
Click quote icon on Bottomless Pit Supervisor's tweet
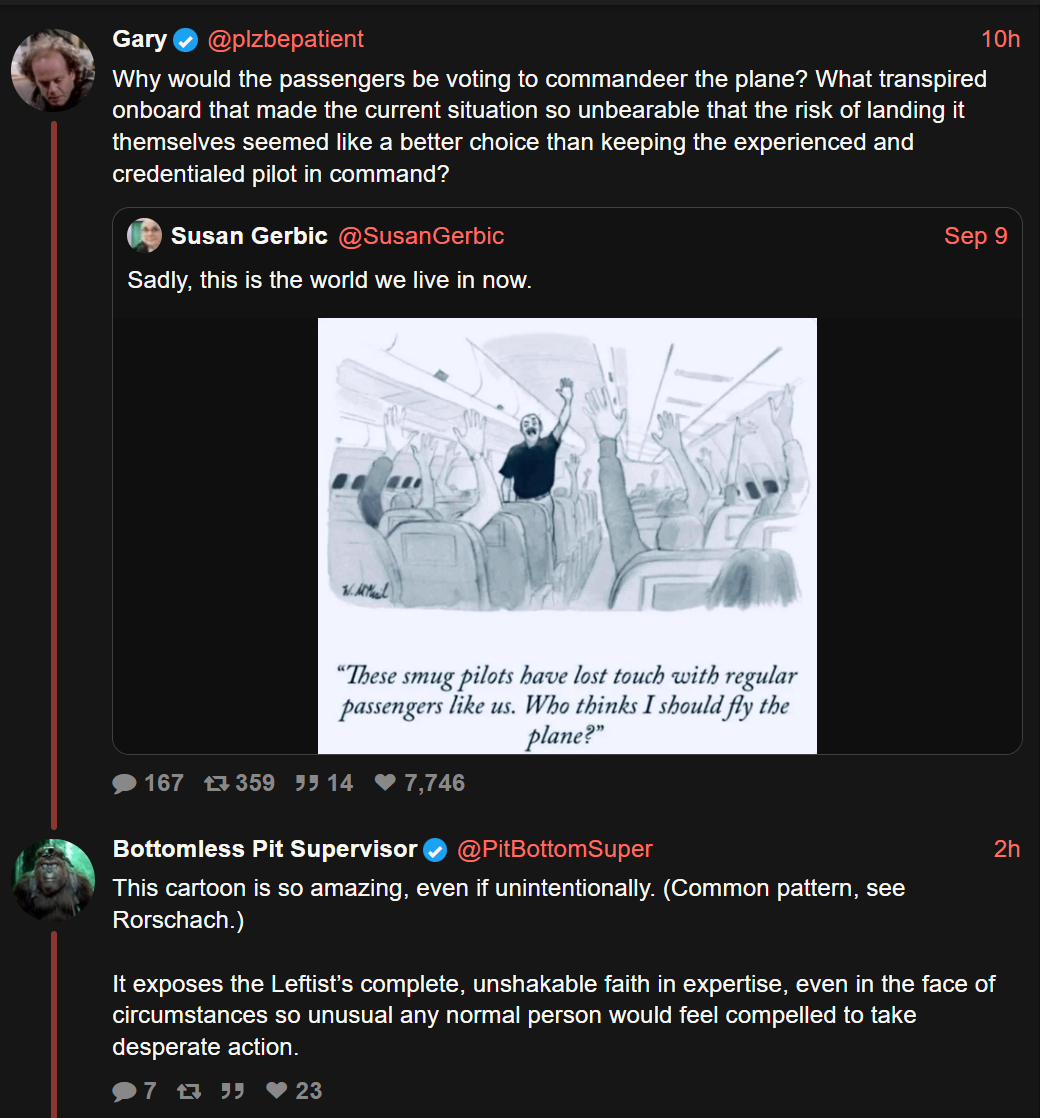[x=232, y=1091]
